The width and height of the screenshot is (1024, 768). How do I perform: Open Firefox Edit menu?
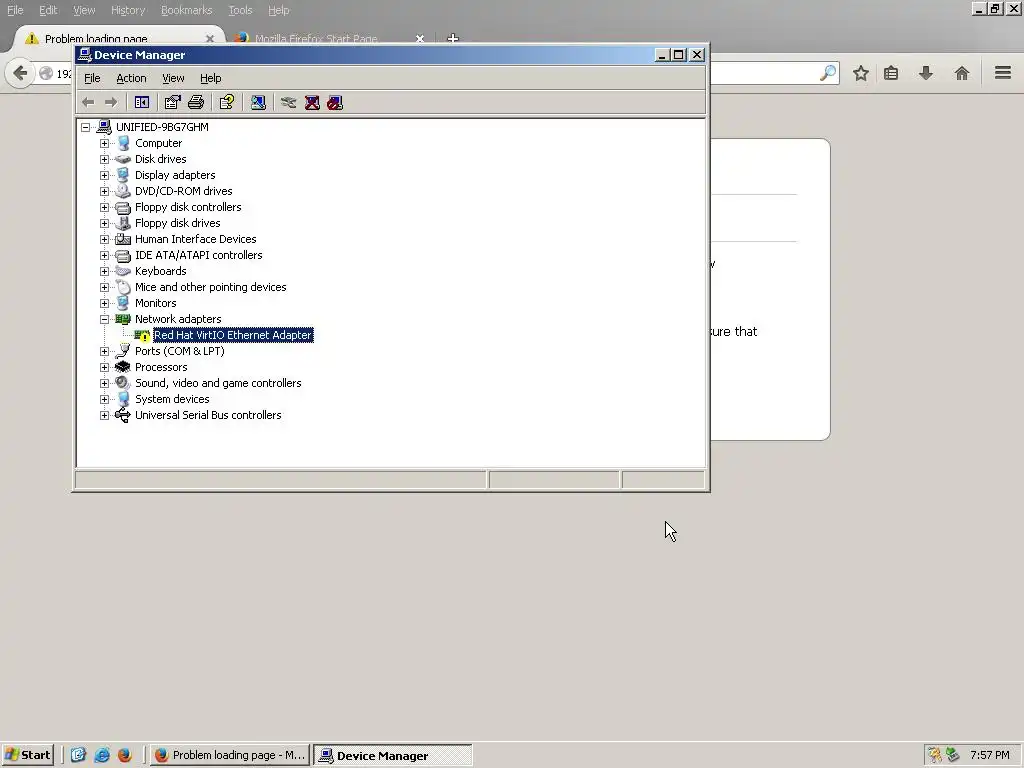[48, 10]
